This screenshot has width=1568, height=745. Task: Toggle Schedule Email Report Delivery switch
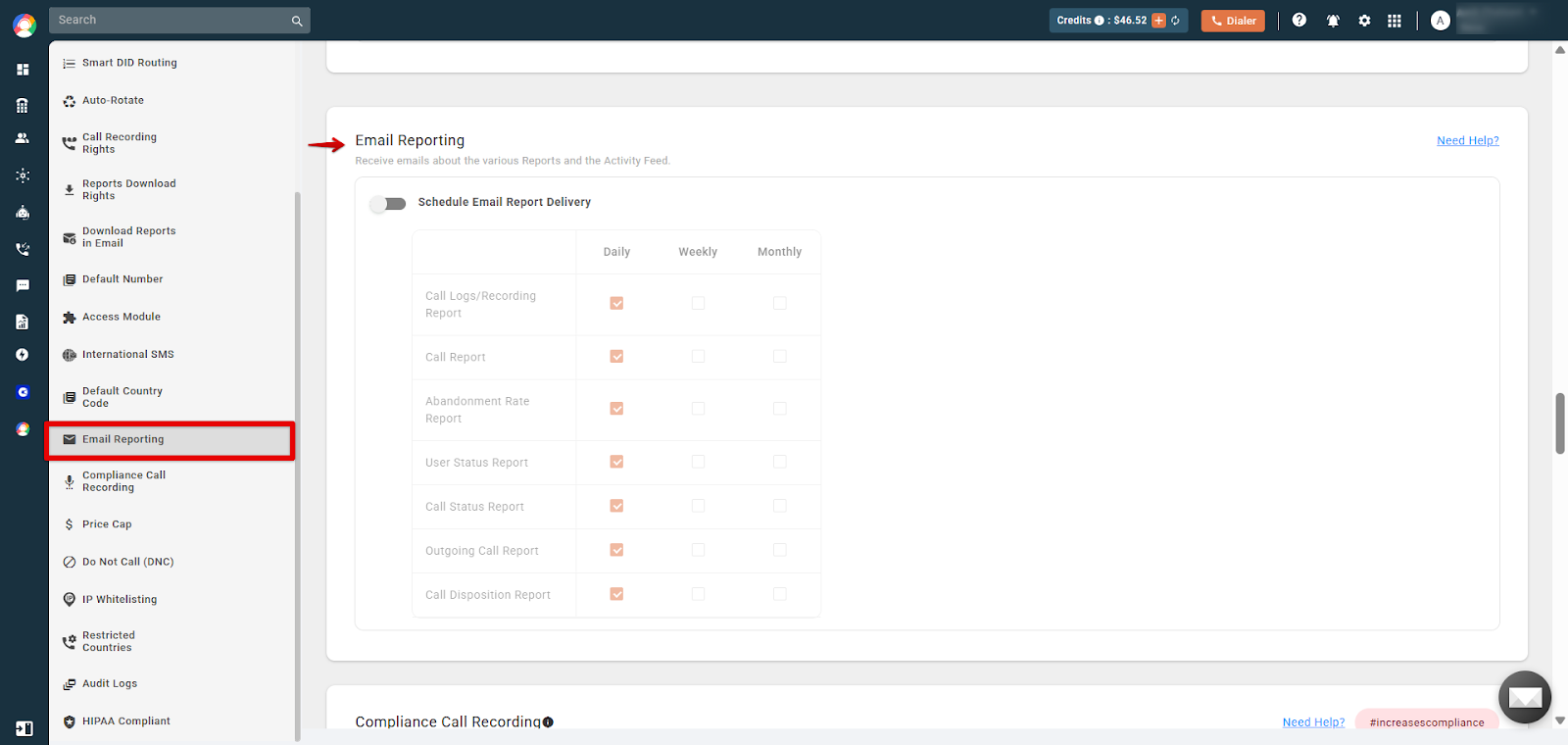(388, 204)
